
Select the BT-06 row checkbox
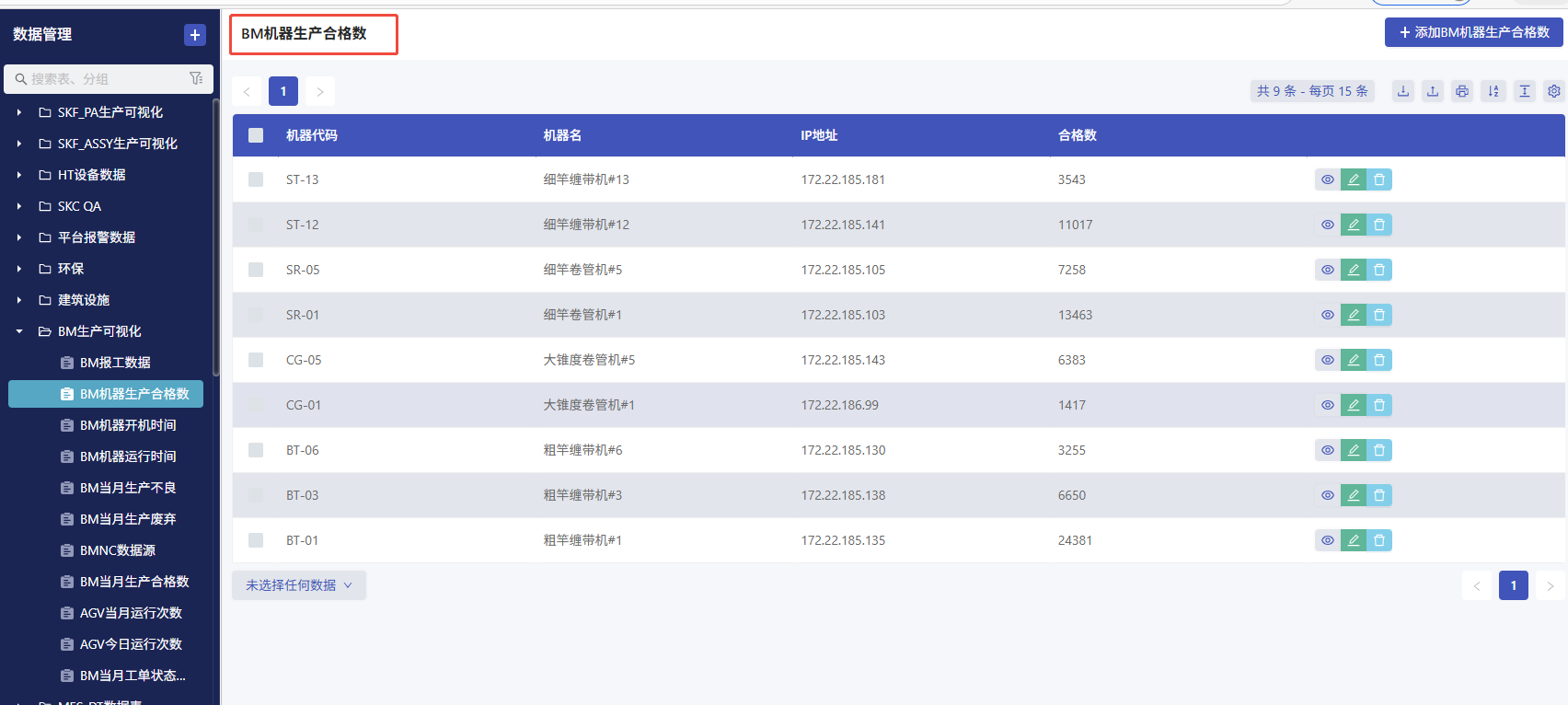coord(256,450)
